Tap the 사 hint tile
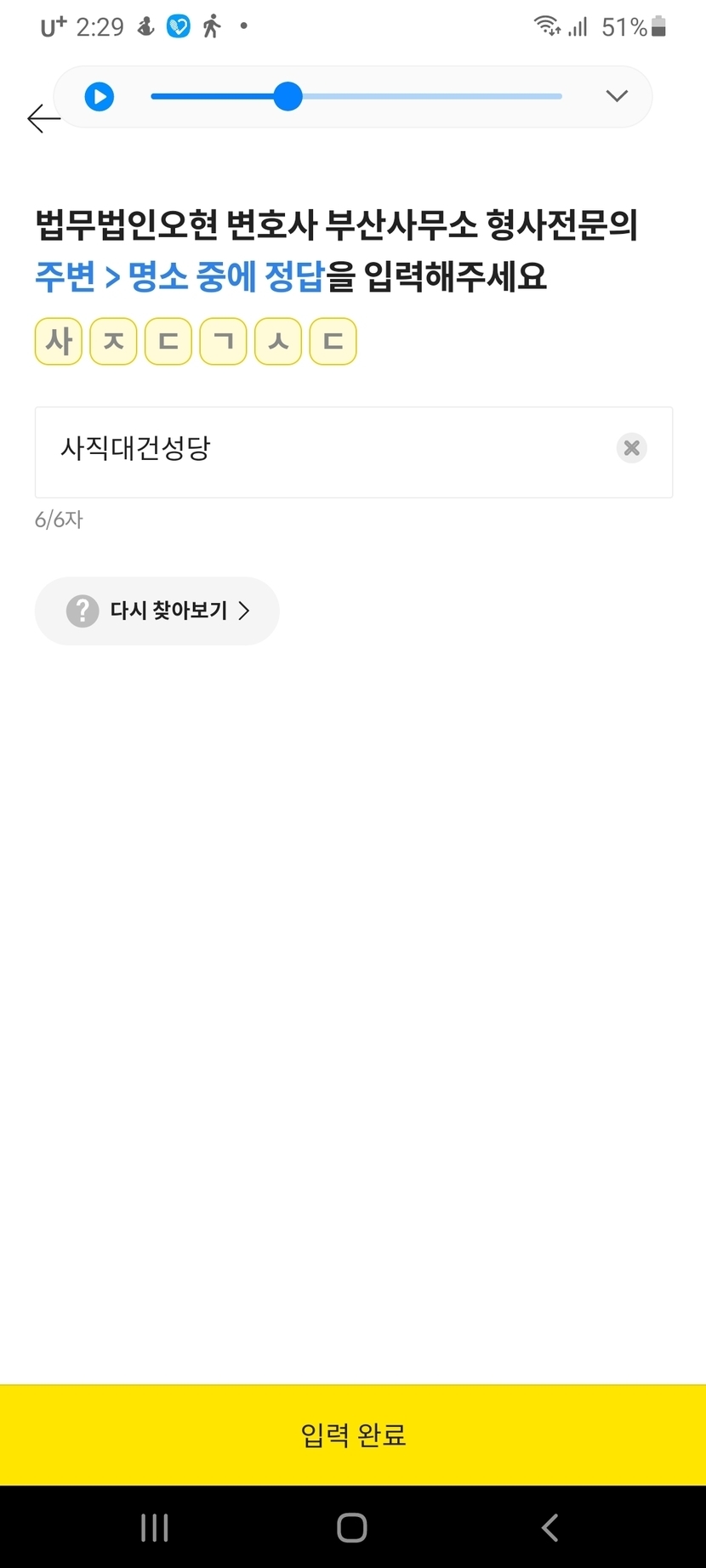 pos(59,342)
